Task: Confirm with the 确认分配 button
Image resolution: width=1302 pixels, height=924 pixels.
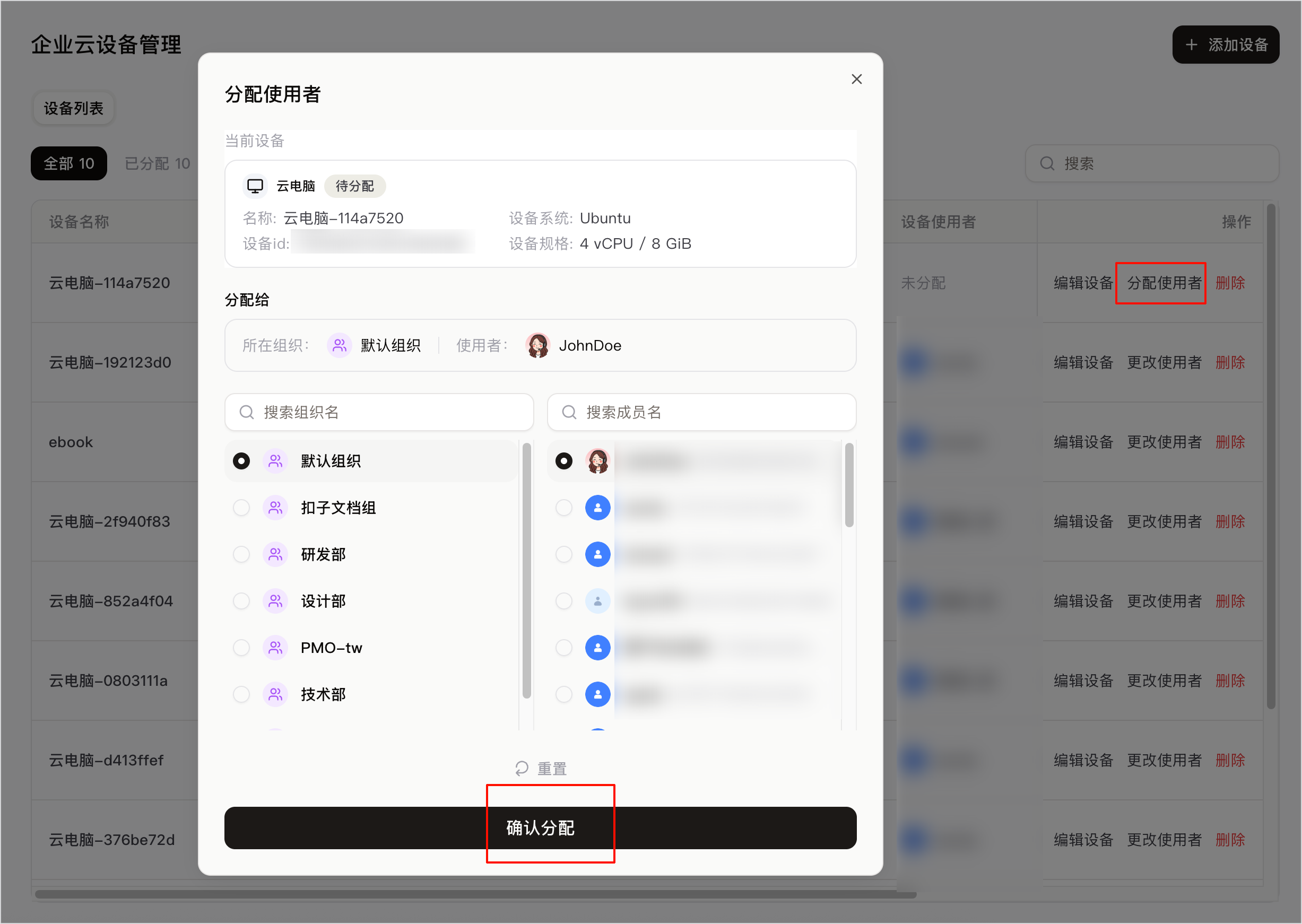Action: point(540,828)
